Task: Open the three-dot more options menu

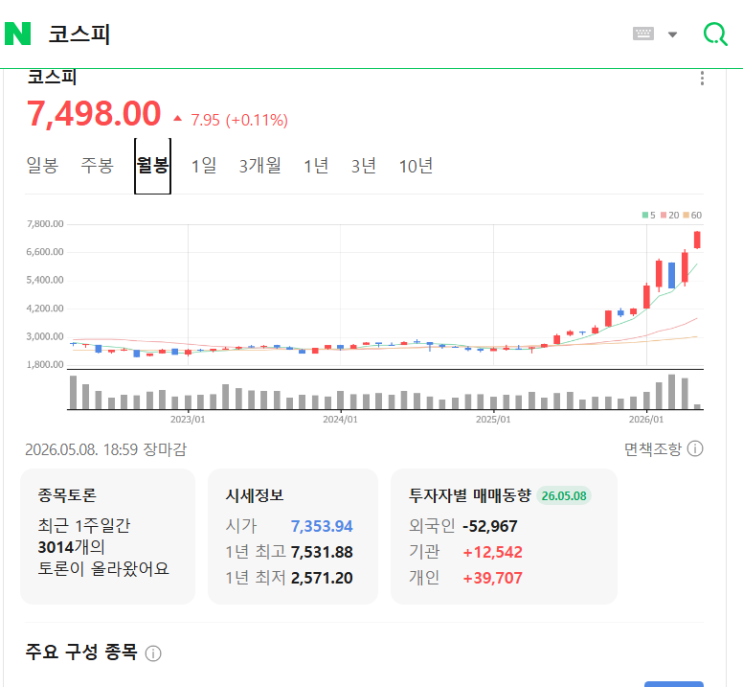Action: [702, 78]
